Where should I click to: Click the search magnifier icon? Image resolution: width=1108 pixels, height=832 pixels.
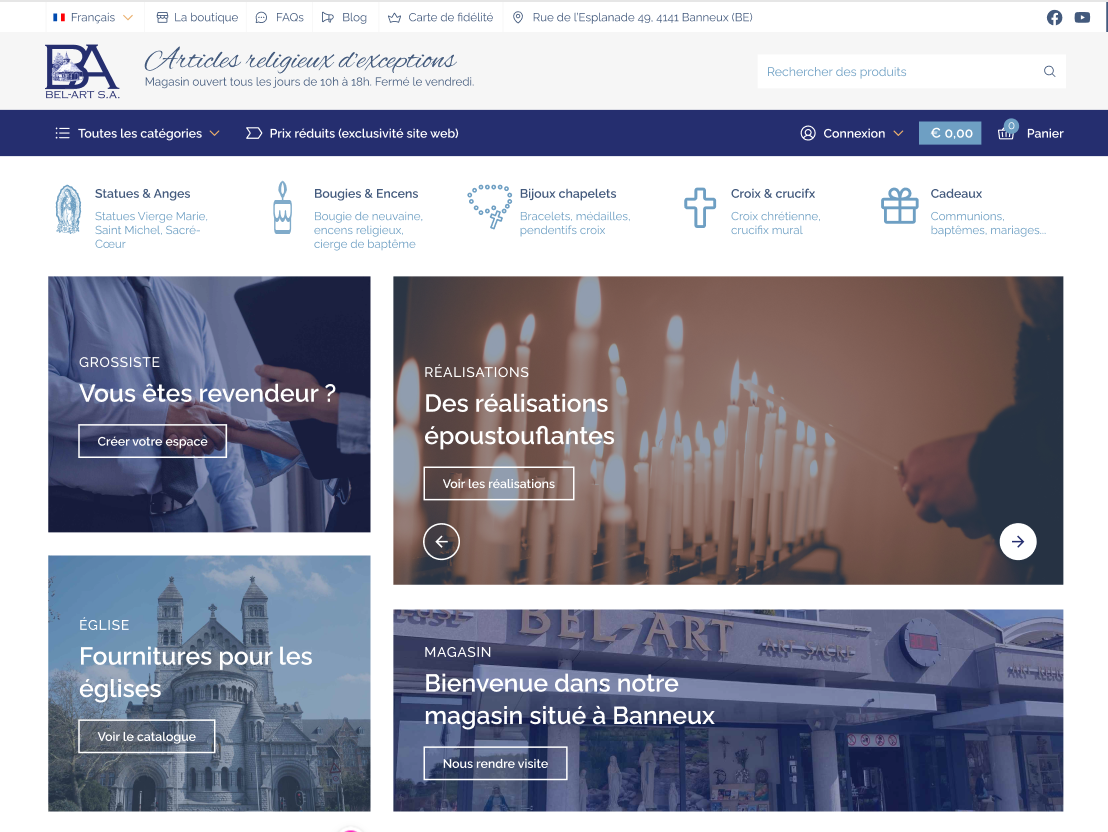tap(1048, 71)
